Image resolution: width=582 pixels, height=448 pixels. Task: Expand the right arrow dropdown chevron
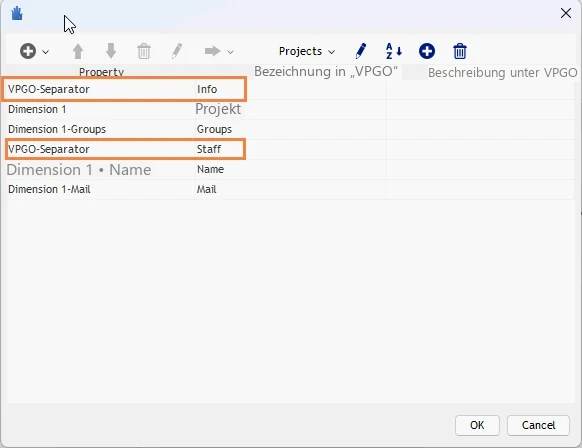point(230,52)
